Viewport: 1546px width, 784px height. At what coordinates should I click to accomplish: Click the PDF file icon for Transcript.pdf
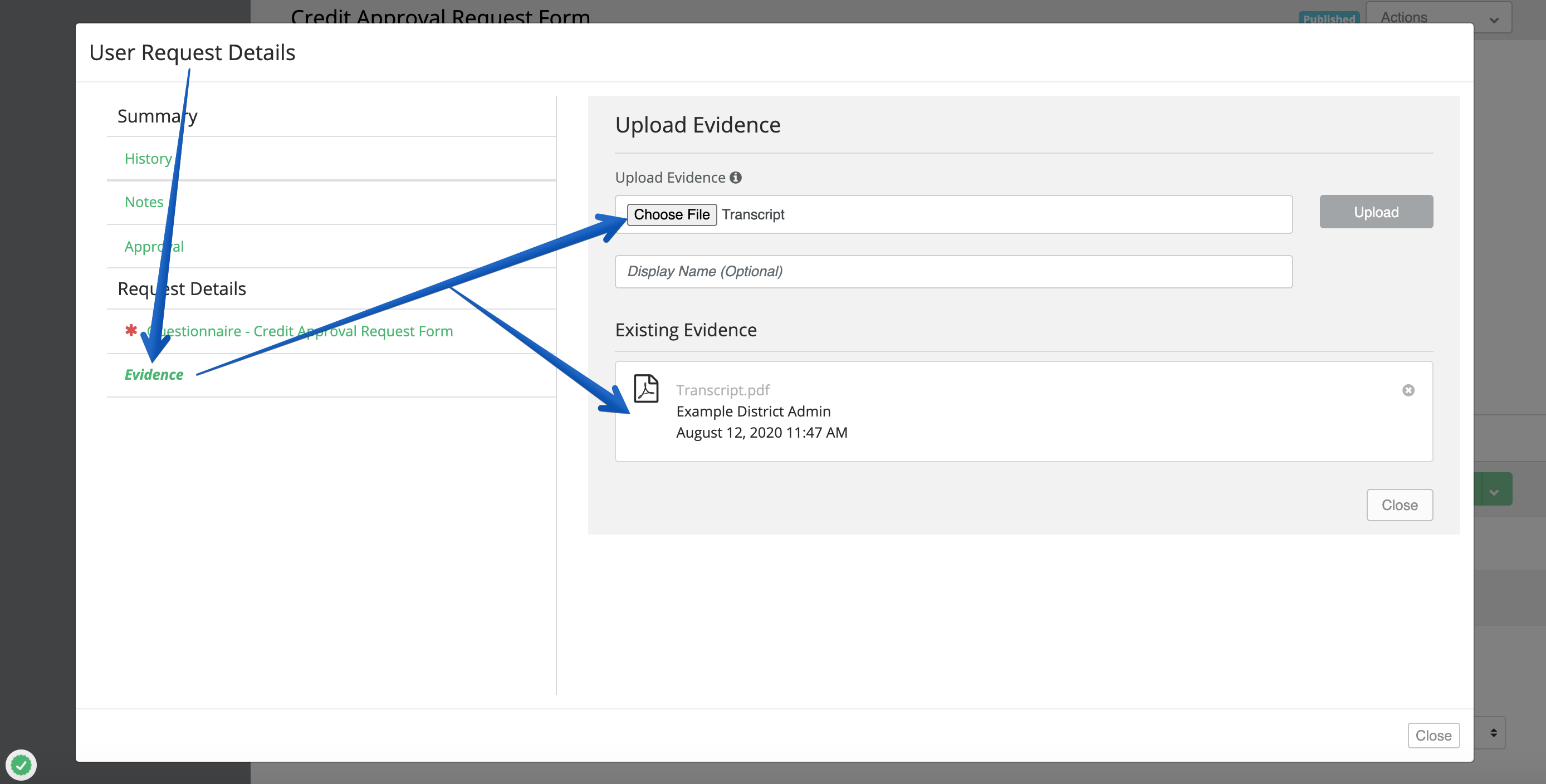click(x=647, y=389)
